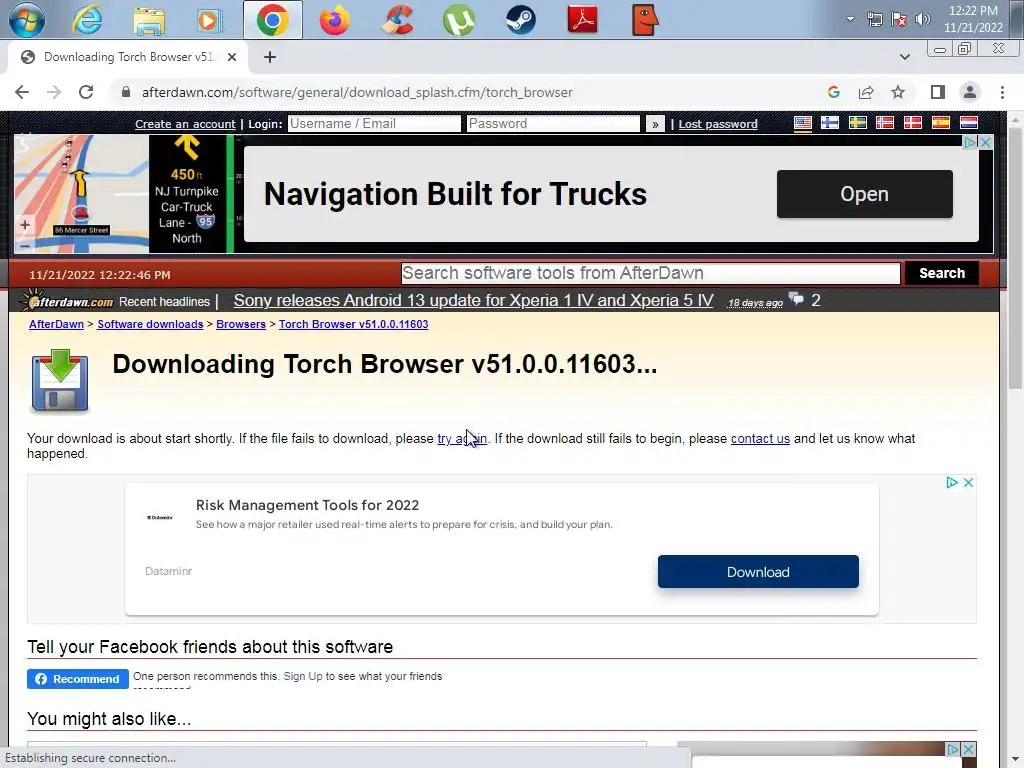The image size is (1024, 768).
Task: Switch site language to Finnish flag
Action: coord(830,123)
